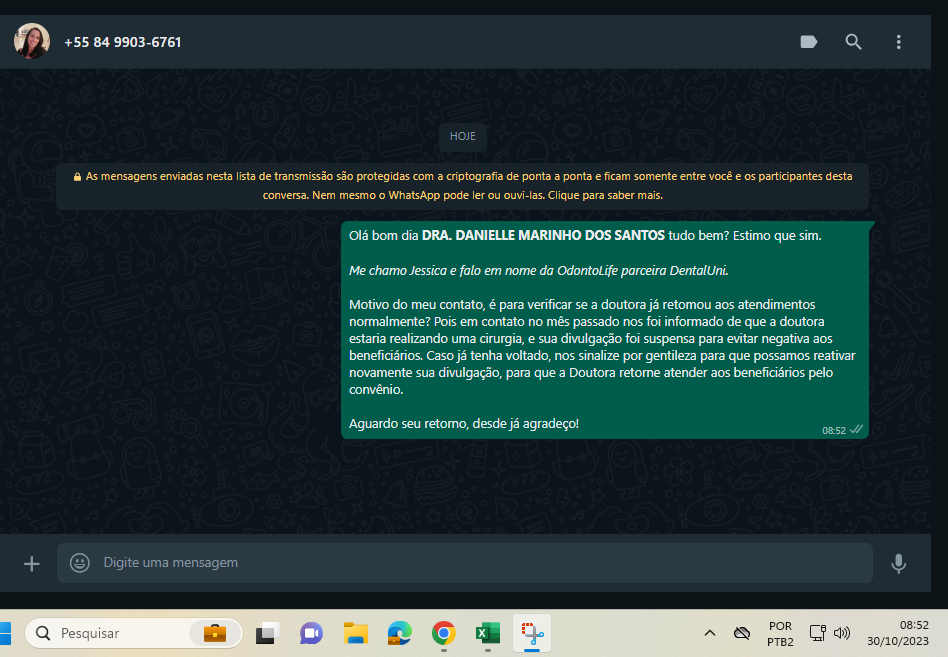948x657 pixels.
Task: Open File Explorer from the taskbar
Action: click(x=356, y=633)
